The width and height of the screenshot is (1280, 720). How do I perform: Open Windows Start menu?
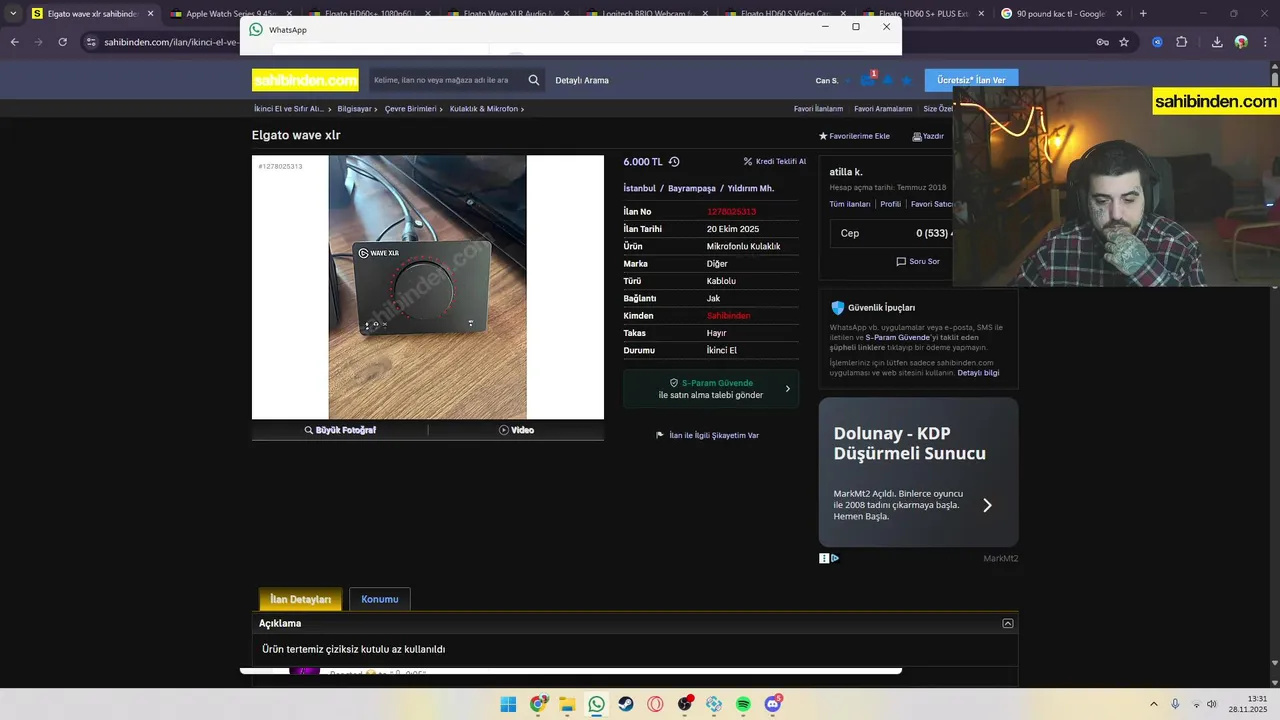coord(508,704)
